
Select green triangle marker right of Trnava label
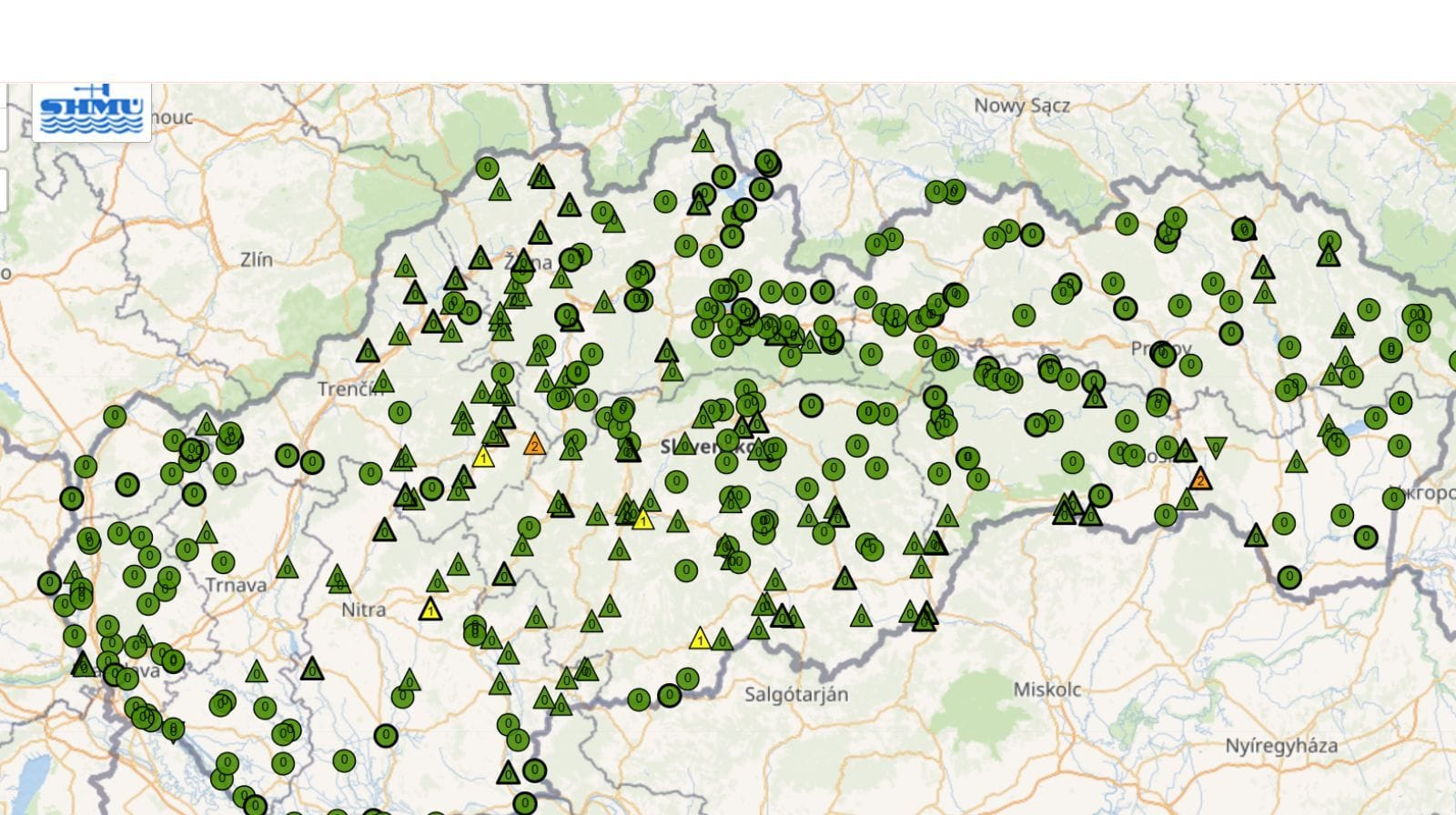pyautogui.click(x=288, y=568)
